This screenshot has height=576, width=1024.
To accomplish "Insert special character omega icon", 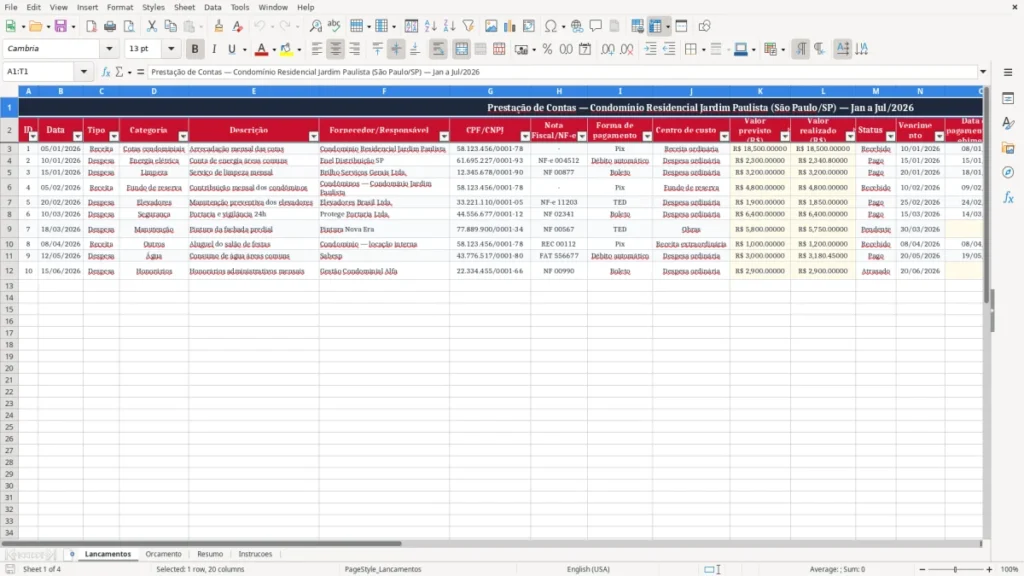I will click(551, 26).
